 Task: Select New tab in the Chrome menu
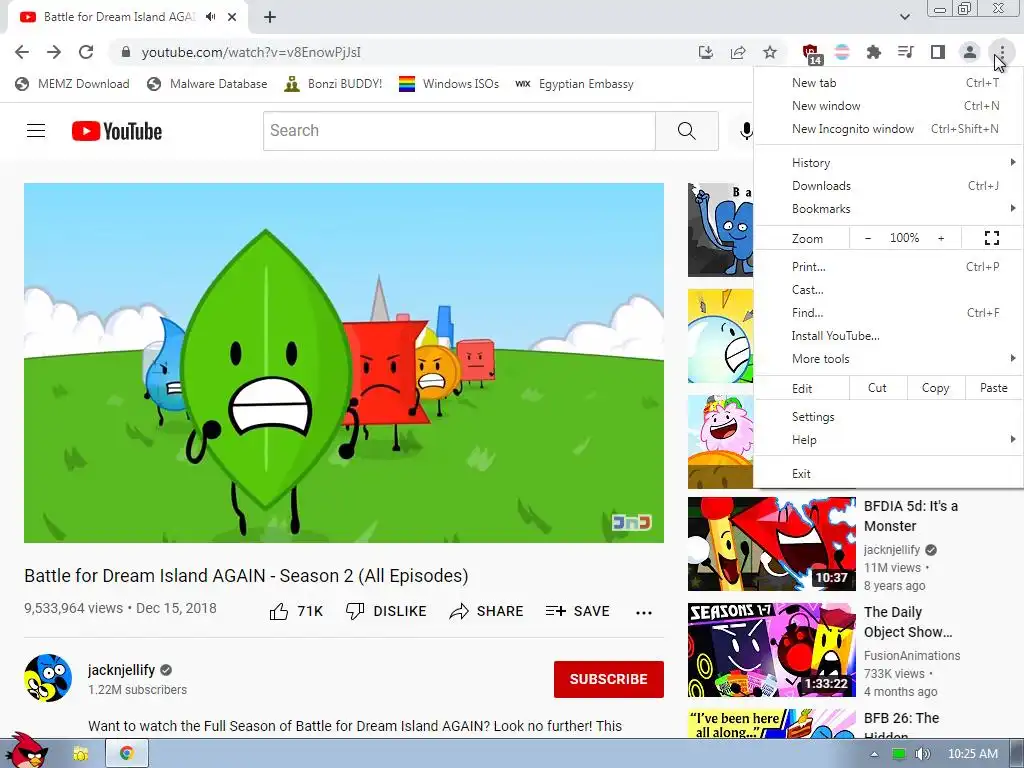889,83
